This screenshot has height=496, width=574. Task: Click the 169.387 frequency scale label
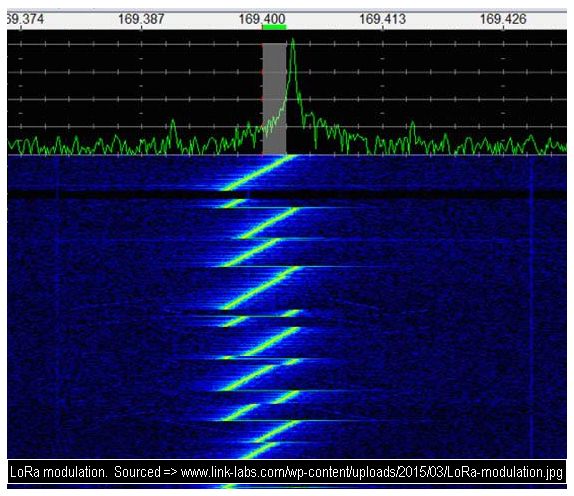(141, 19)
